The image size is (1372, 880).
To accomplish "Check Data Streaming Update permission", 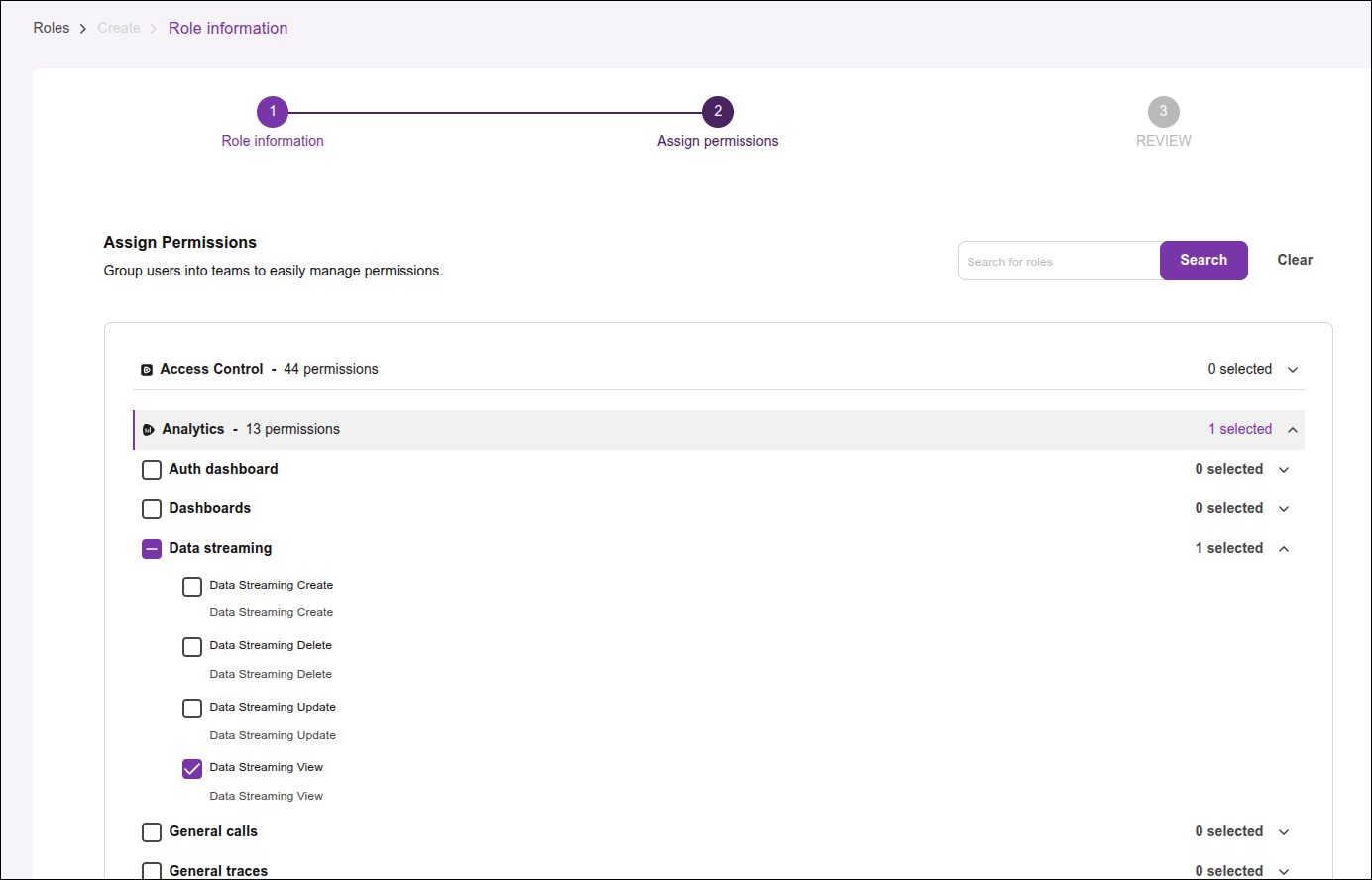I will coord(191,708).
